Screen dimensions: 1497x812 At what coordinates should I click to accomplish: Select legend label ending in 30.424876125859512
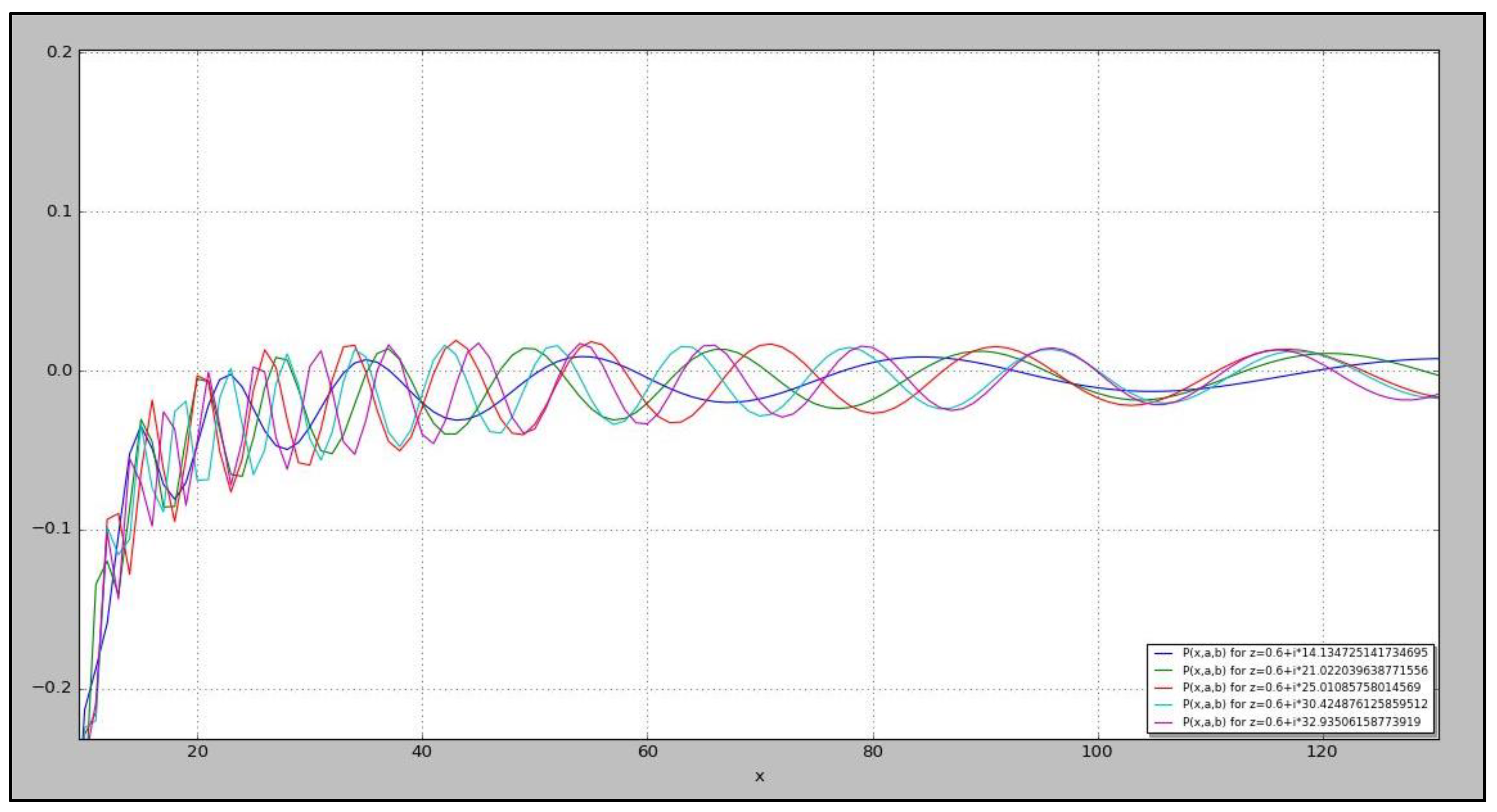pos(1305,705)
